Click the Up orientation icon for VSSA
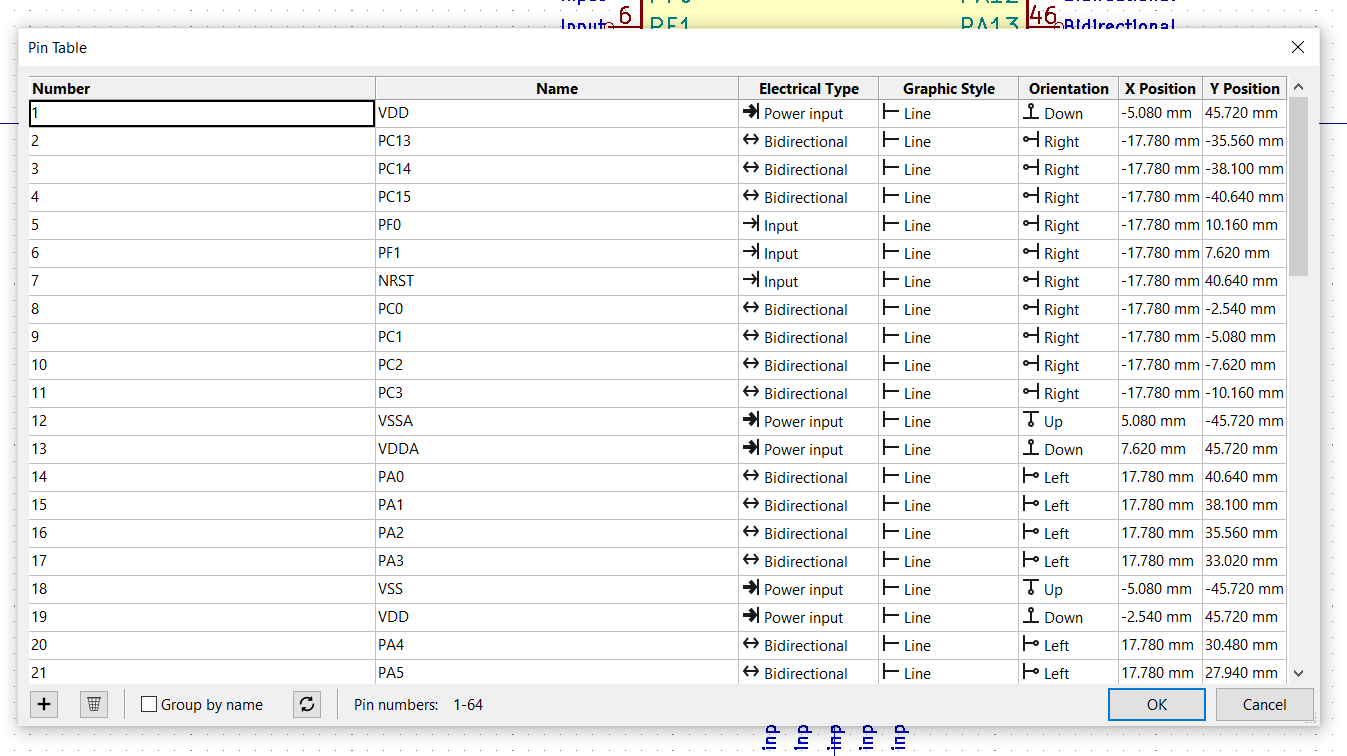The image size is (1347, 756). coord(1031,421)
